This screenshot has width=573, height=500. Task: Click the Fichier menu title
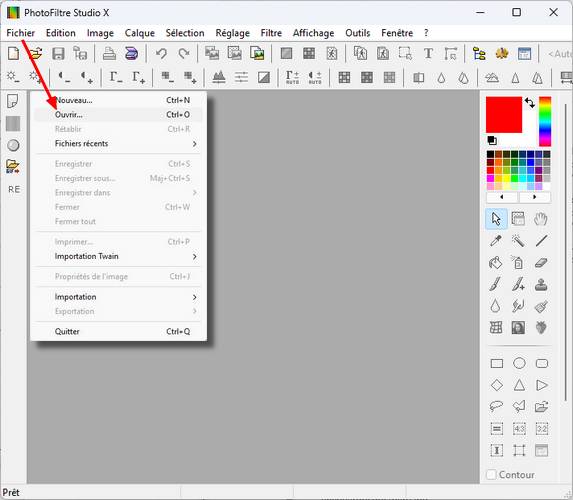(x=20, y=33)
